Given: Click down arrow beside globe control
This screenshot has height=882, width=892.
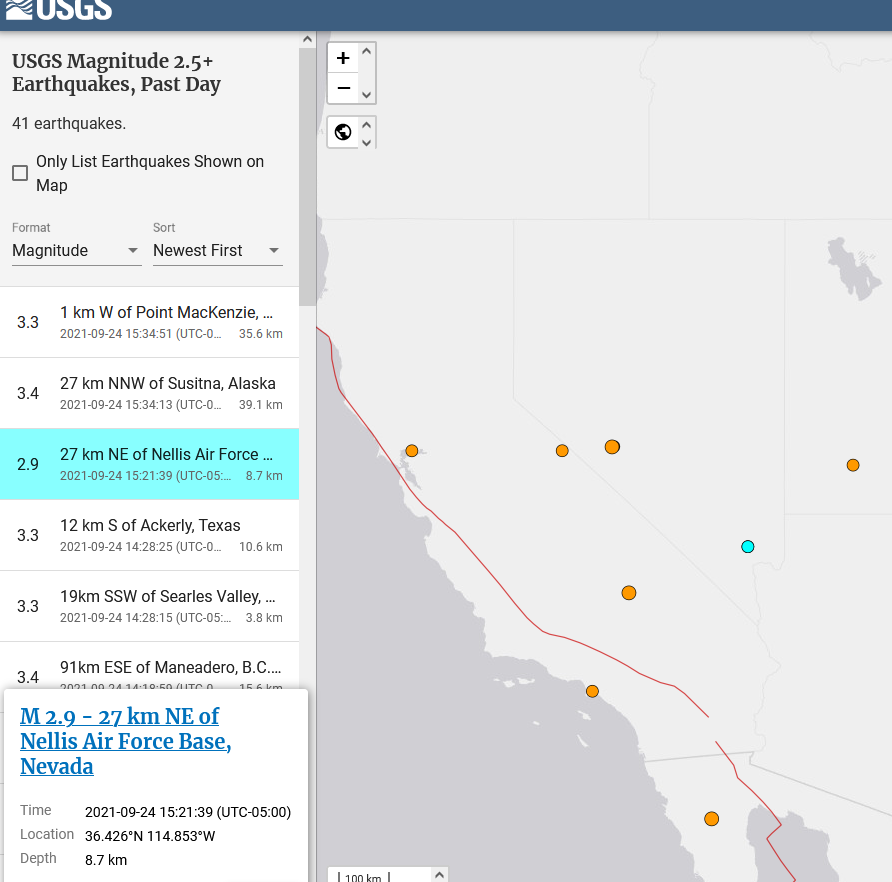Looking at the screenshot, I should tap(367, 142).
